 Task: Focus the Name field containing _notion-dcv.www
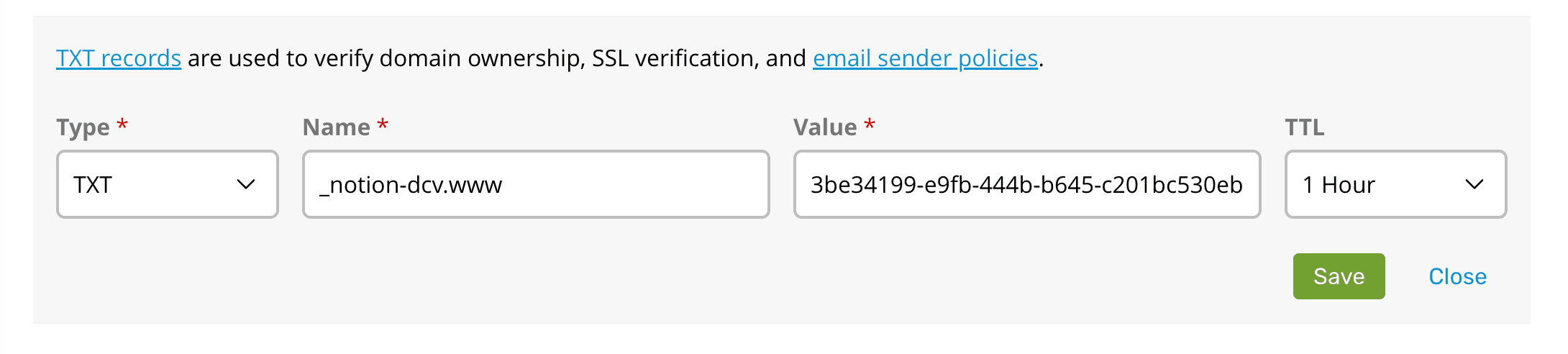[x=536, y=185]
